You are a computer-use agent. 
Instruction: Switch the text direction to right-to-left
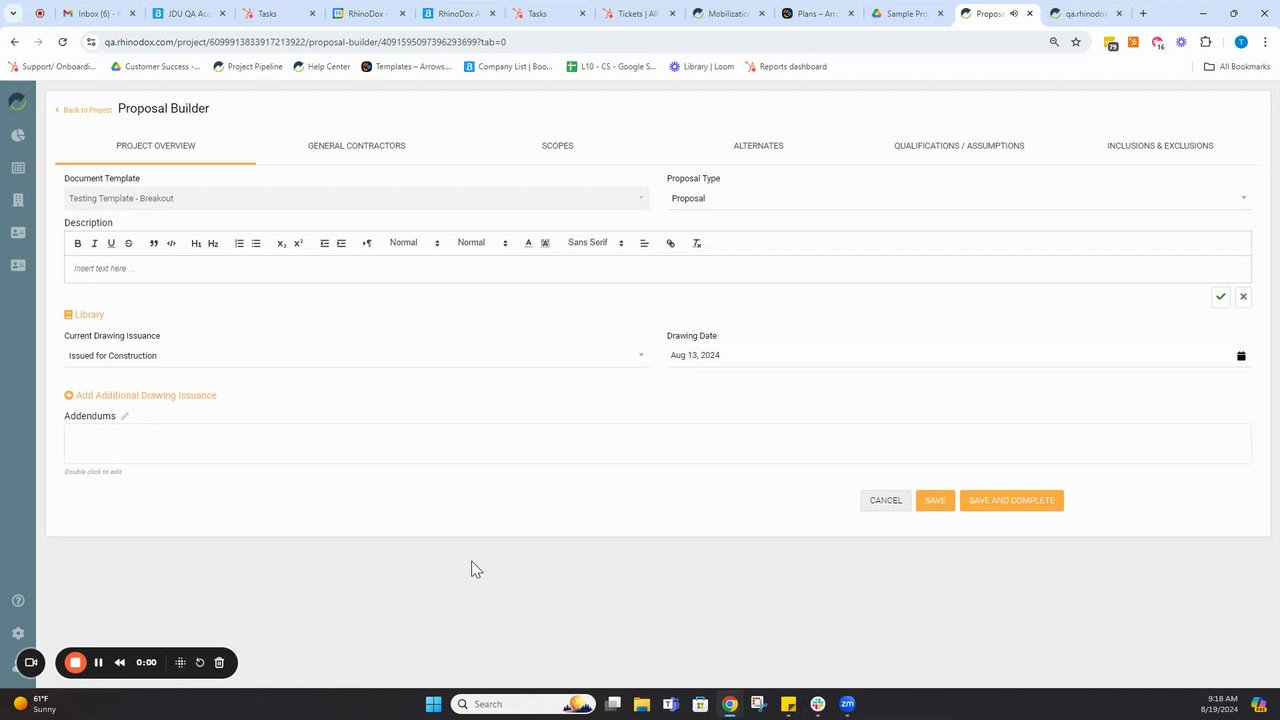click(367, 243)
